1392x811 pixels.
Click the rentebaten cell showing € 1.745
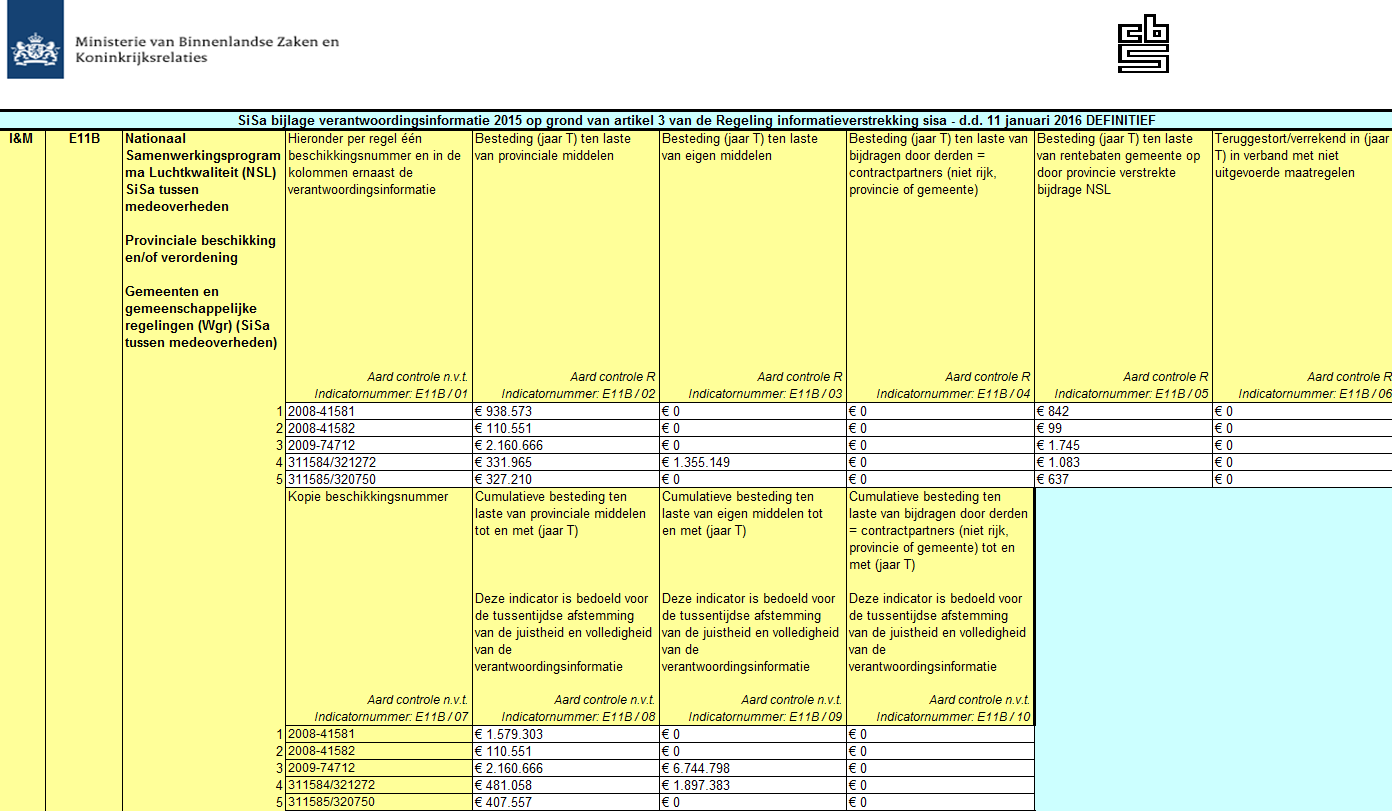1123,445
